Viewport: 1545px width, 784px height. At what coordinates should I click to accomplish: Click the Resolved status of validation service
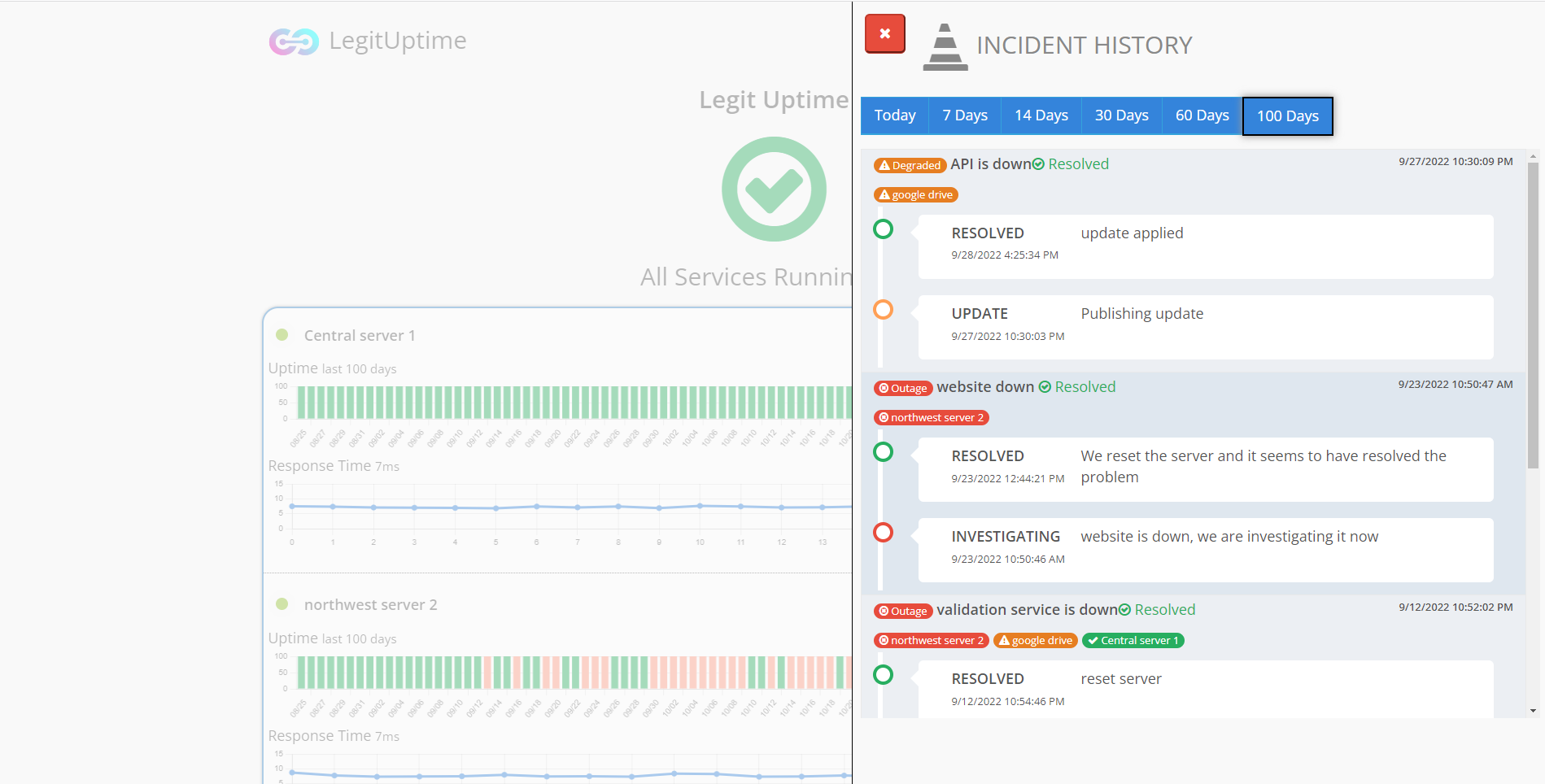(1157, 610)
